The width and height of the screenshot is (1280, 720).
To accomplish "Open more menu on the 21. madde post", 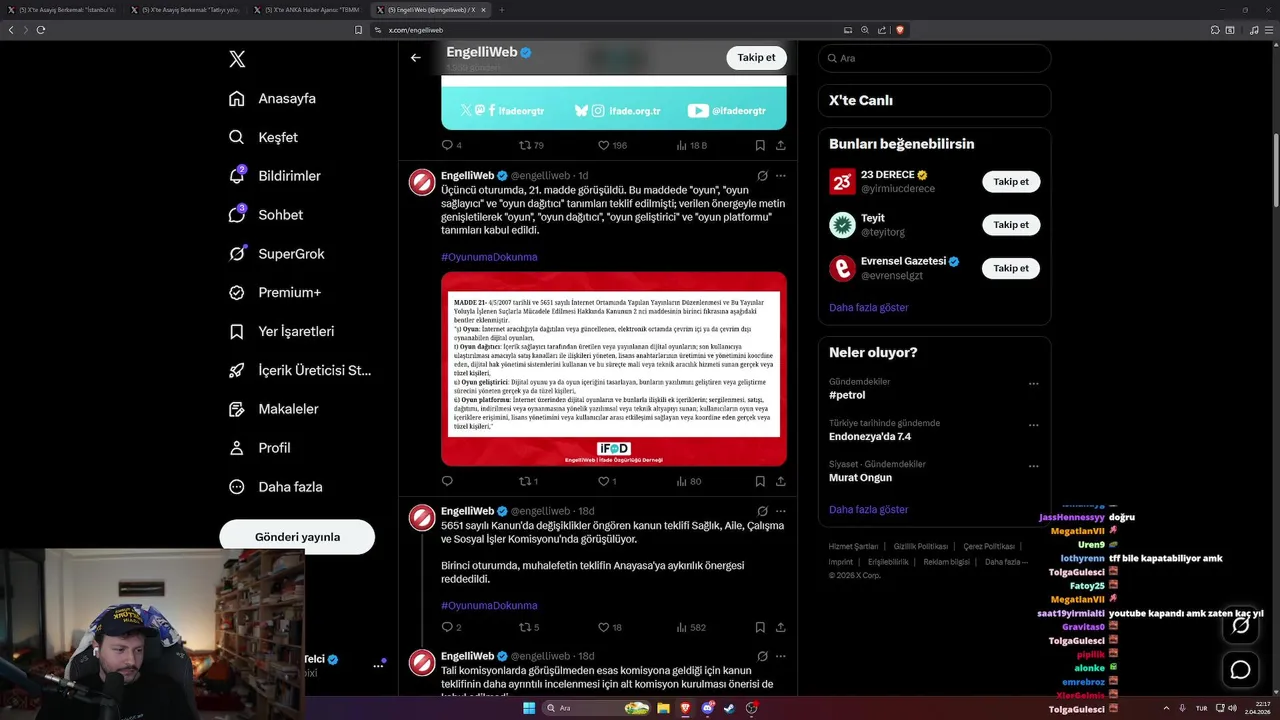I will 780,176.
